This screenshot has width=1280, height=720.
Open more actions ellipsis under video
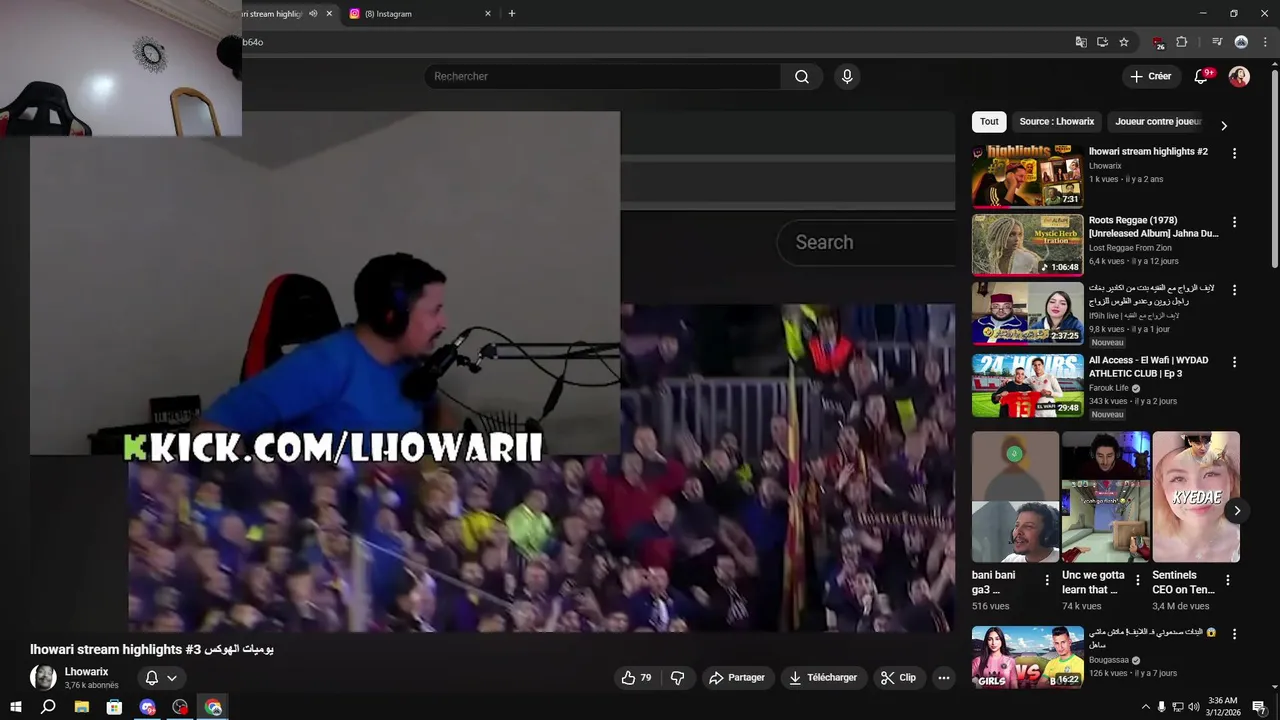(x=943, y=678)
